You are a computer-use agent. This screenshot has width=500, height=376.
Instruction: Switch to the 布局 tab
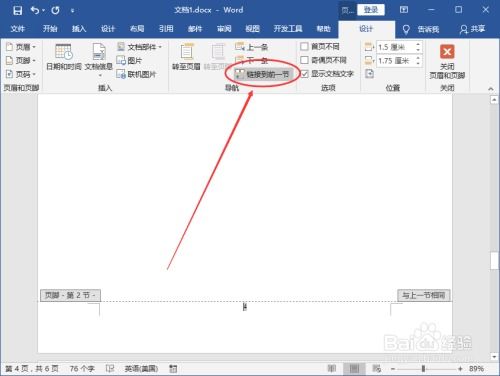[137, 29]
